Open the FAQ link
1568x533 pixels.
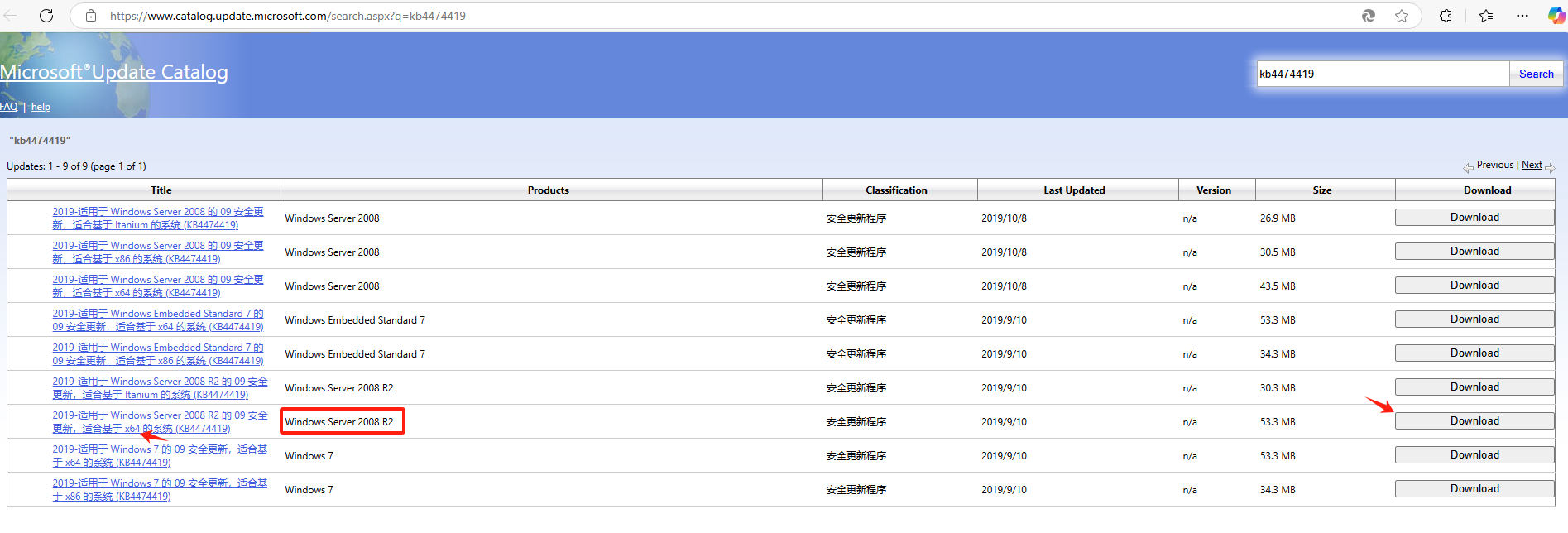pyautogui.click(x=8, y=107)
